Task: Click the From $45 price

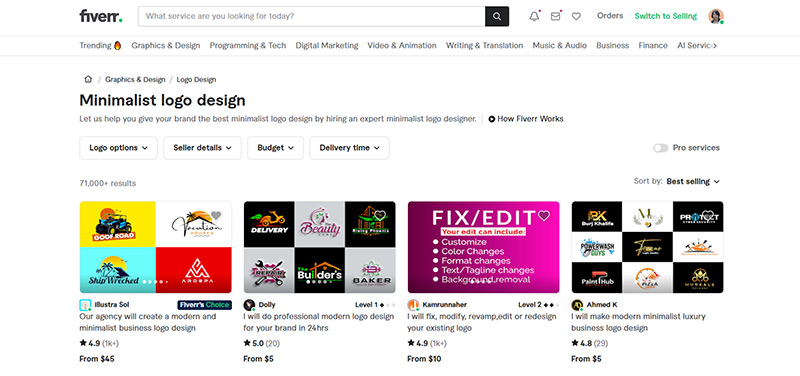Action: pyautogui.click(x=97, y=359)
